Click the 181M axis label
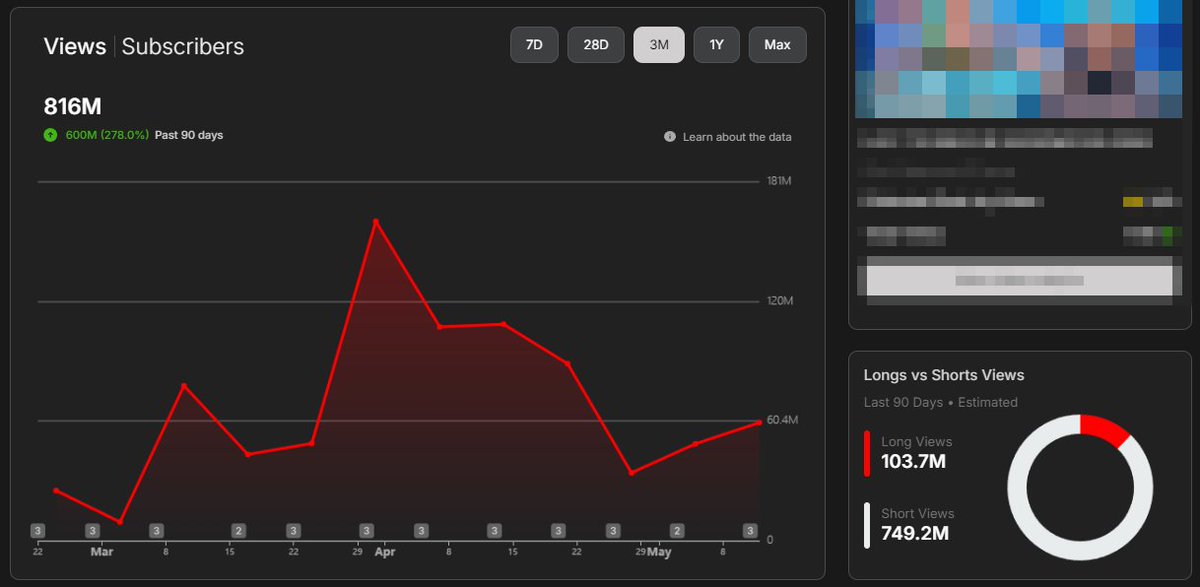The height and width of the screenshot is (587, 1200). [x=780, y=181]
